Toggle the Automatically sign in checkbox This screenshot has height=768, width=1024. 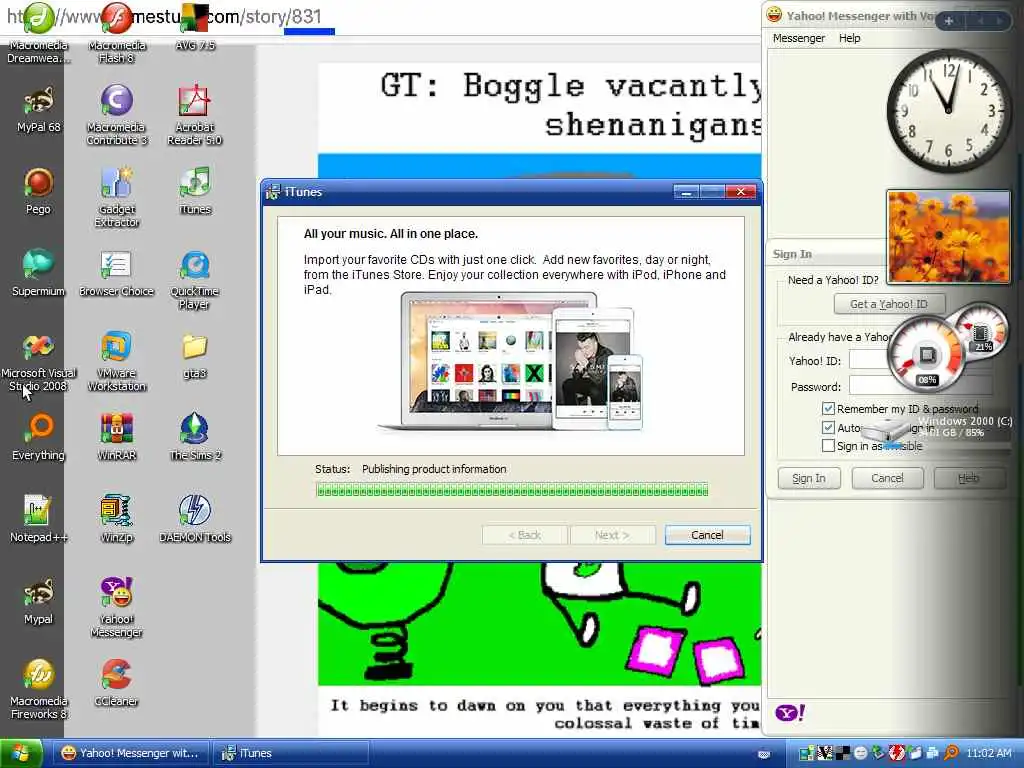point(828,428)
